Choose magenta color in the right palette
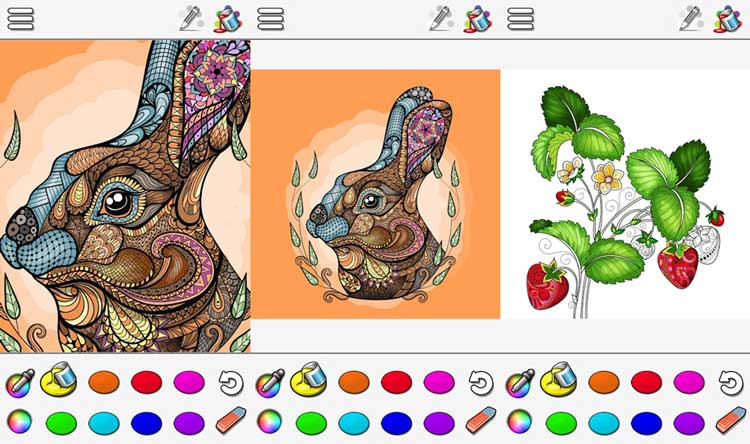Image resolution: width=750 pixels, height=444 pixels. point(689,382)
